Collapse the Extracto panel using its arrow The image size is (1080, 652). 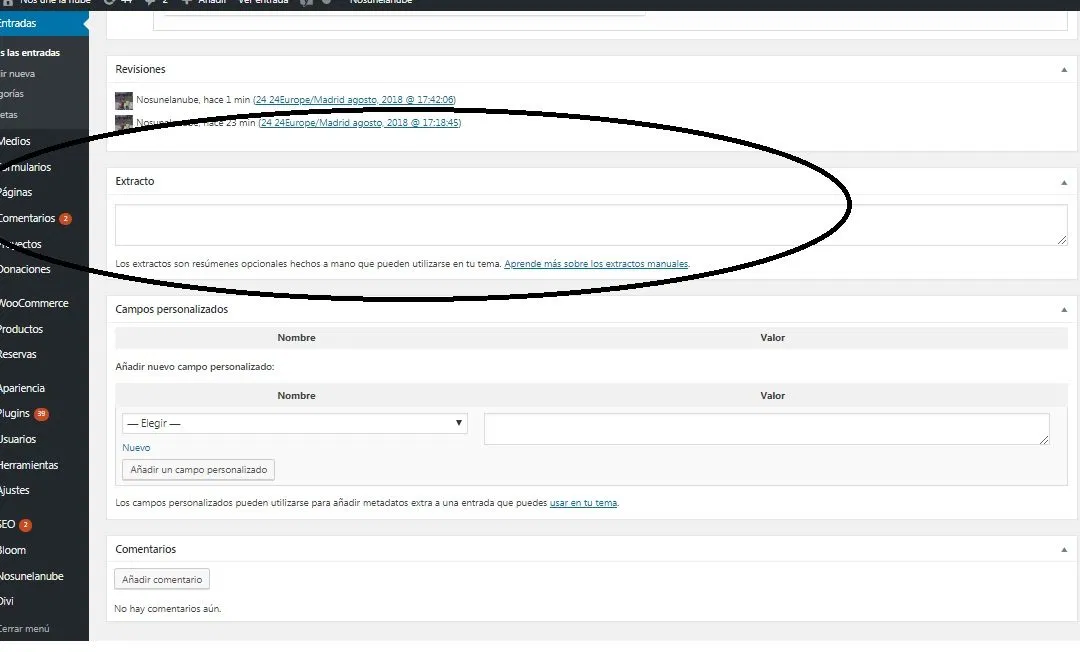point(1063,182)
